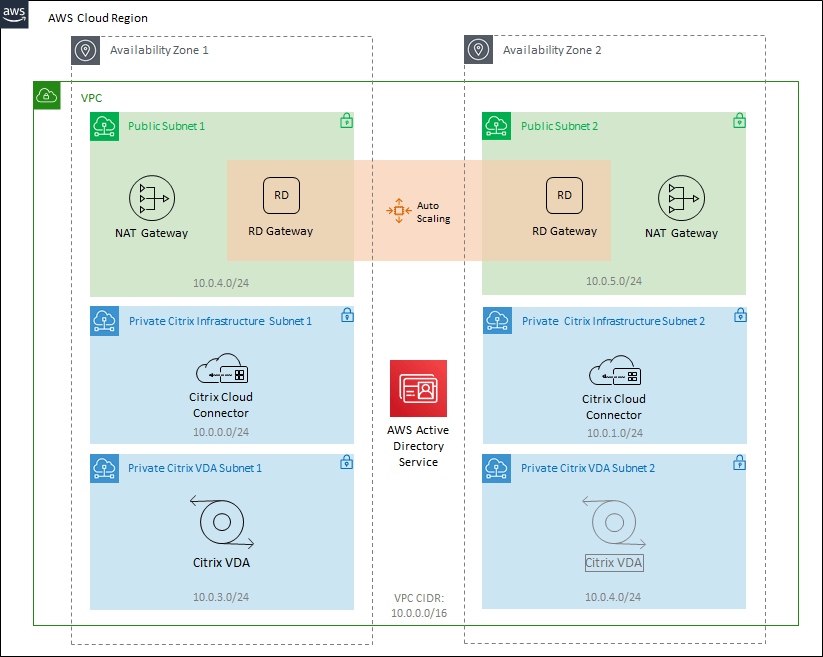This screenshot has height=657, width=823.
Task: Toggle the lock icon on Public Subnet 2
Action: 739,119
